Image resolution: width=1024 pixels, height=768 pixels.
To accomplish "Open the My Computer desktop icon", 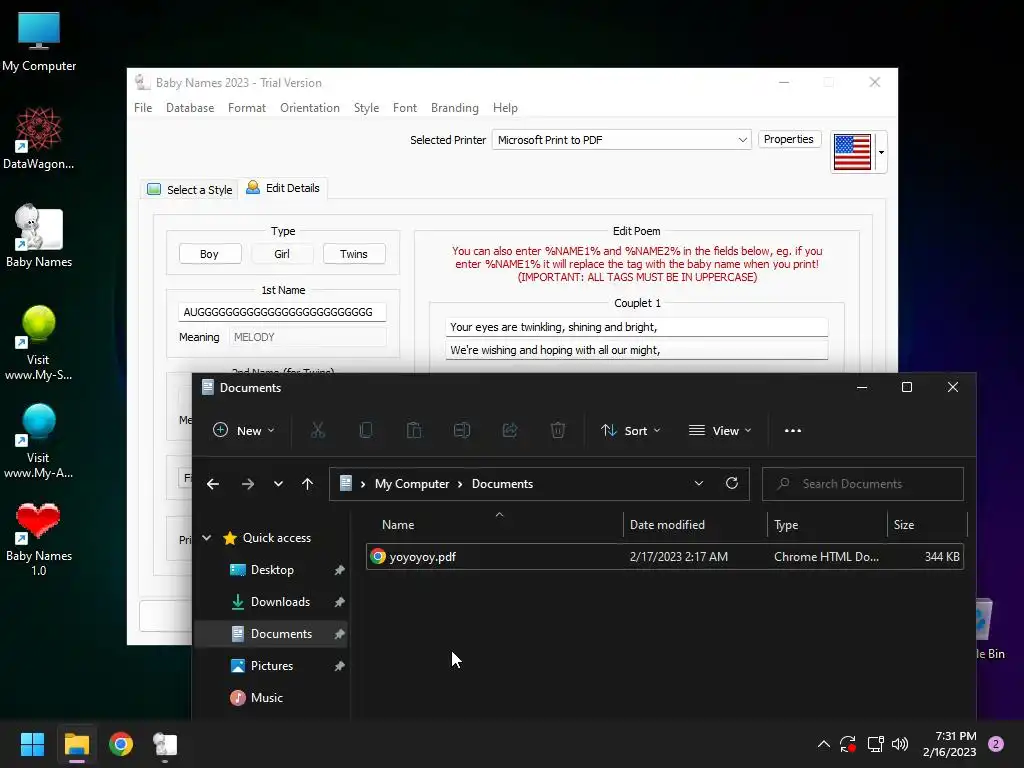I will coord(39,40).
